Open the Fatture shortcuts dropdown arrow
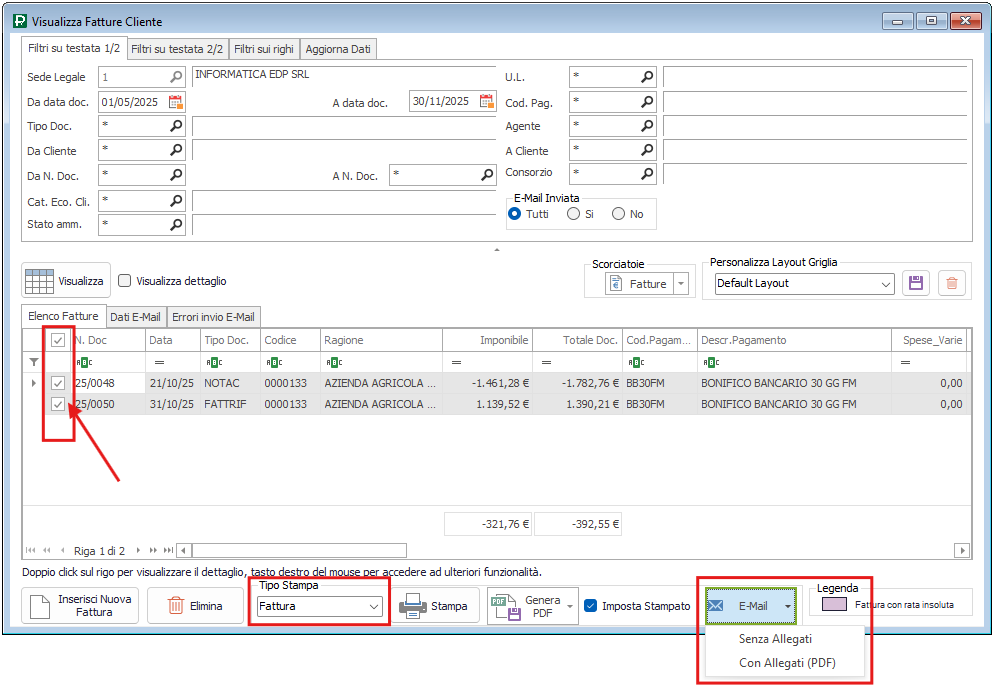 tap(682, 284)
